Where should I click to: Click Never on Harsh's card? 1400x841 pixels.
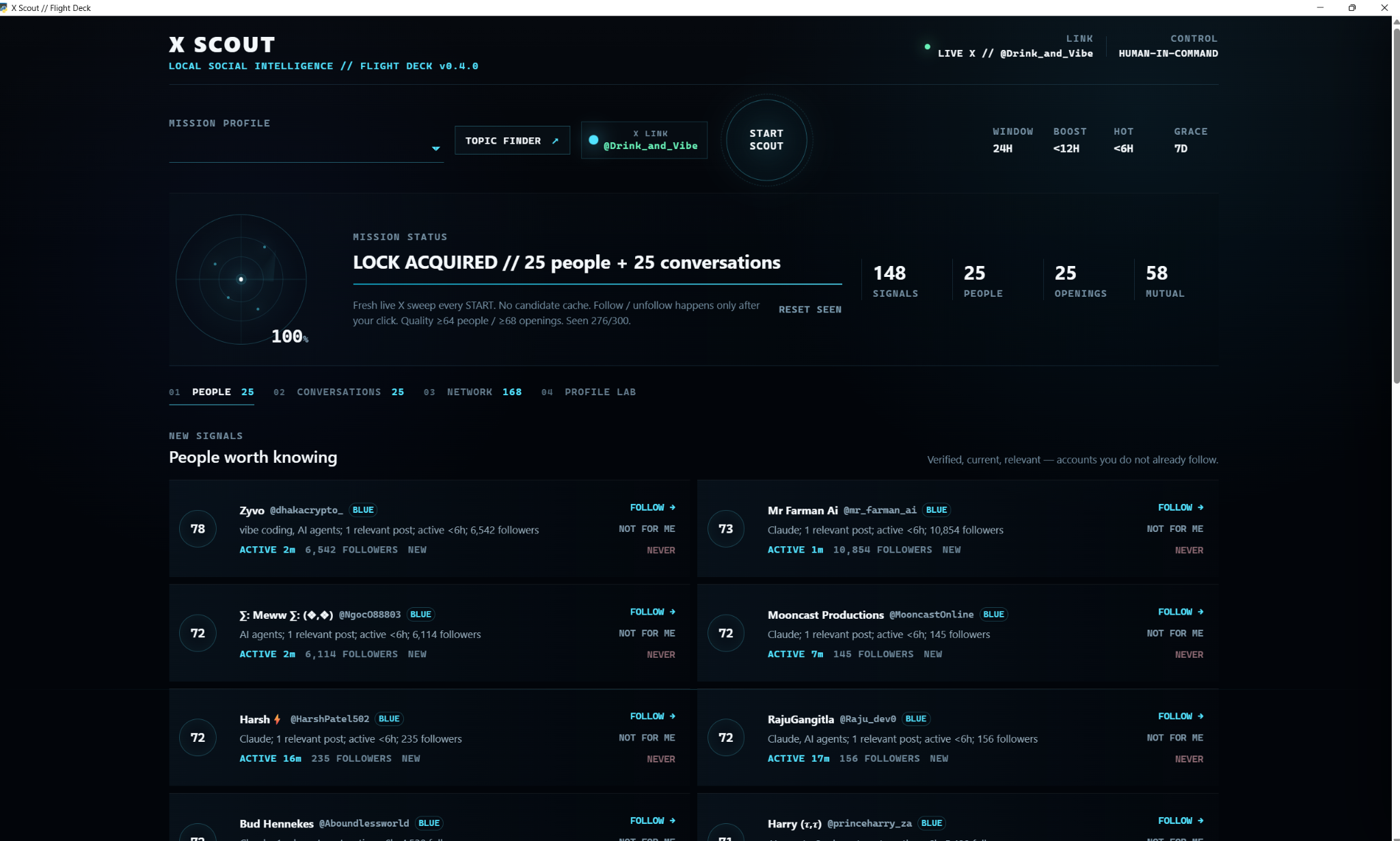pos(661,759)
